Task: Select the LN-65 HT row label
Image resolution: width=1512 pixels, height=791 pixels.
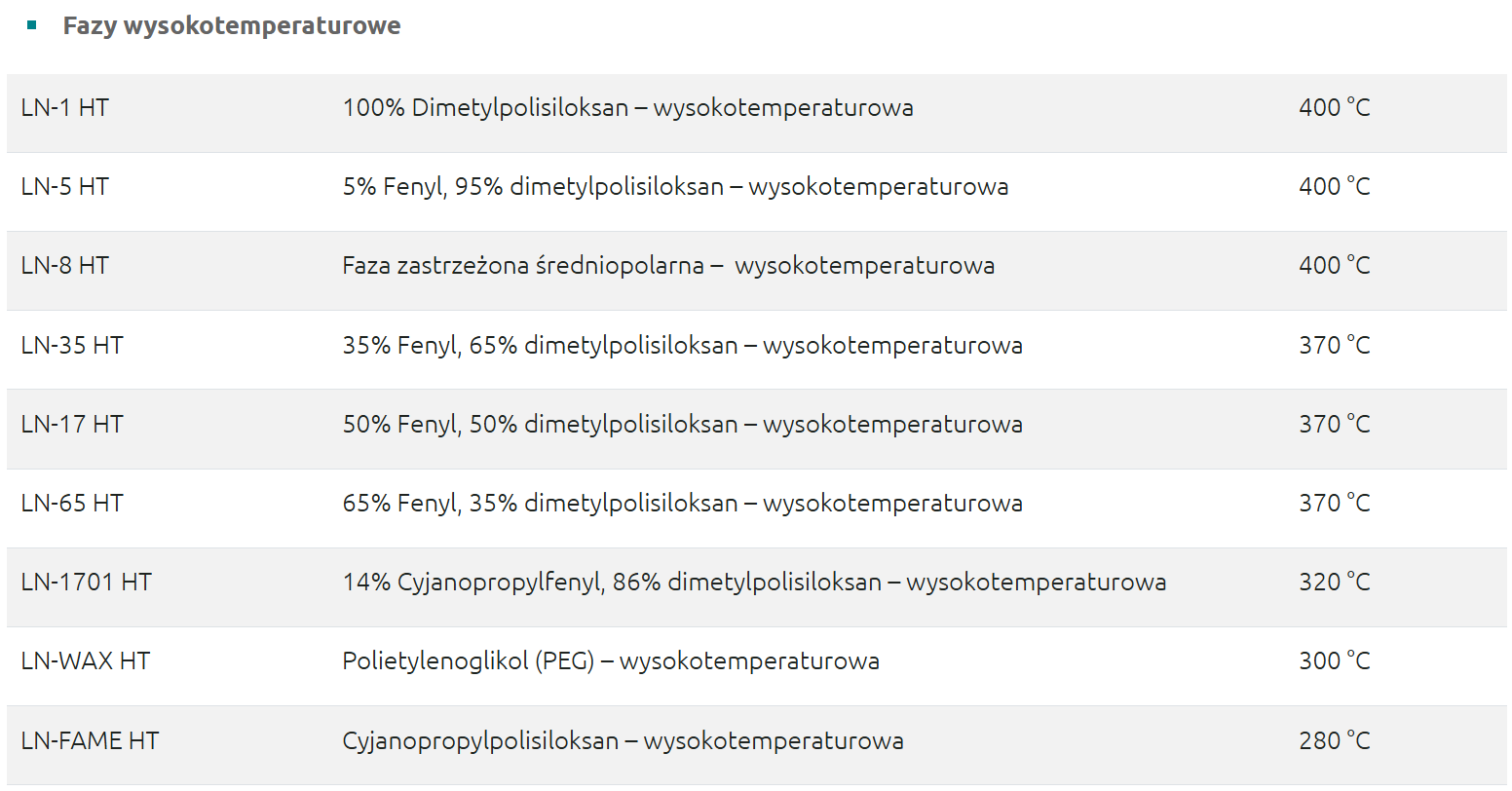Action: click(72, 503)
